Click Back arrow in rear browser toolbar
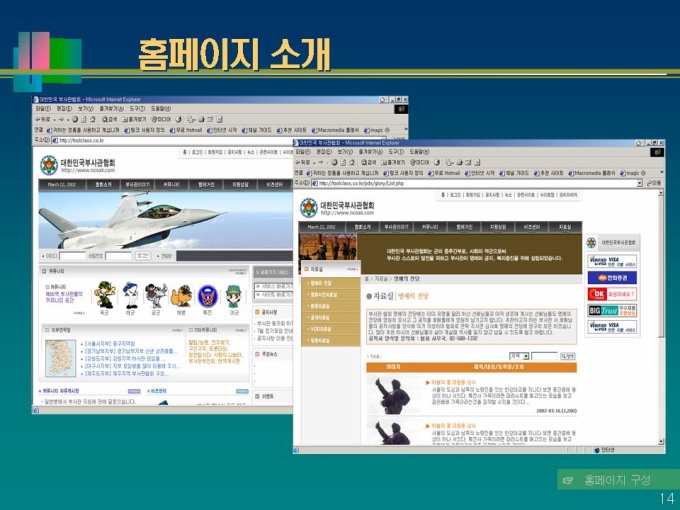 coord(43,119)
